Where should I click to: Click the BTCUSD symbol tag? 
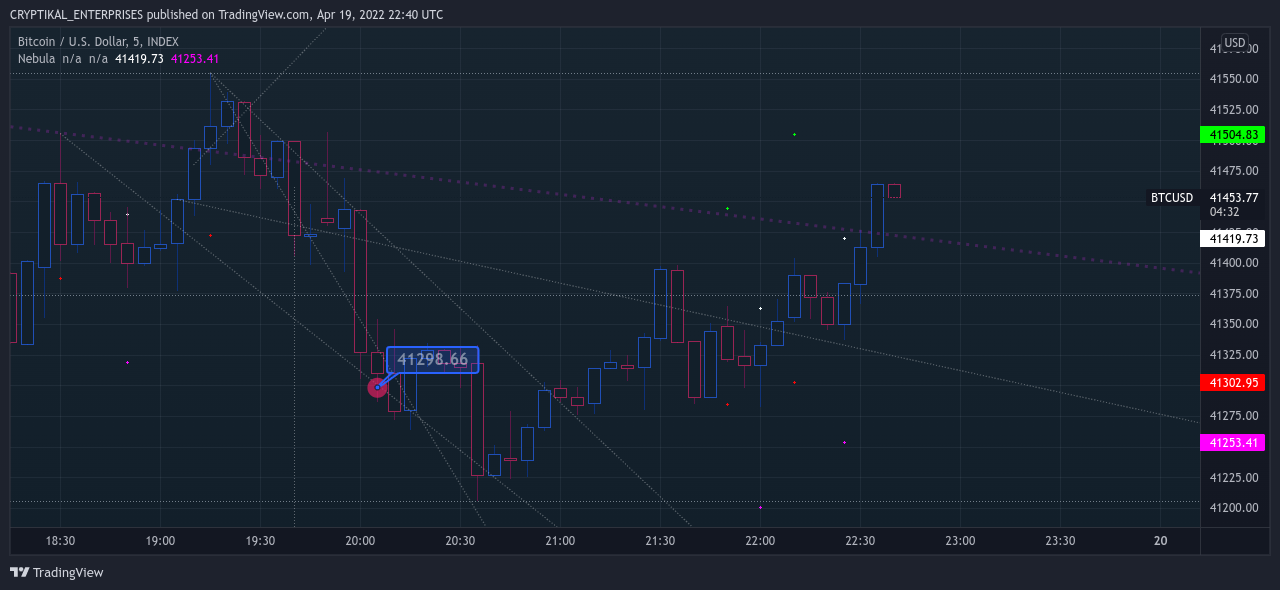tap(1172, 198)
